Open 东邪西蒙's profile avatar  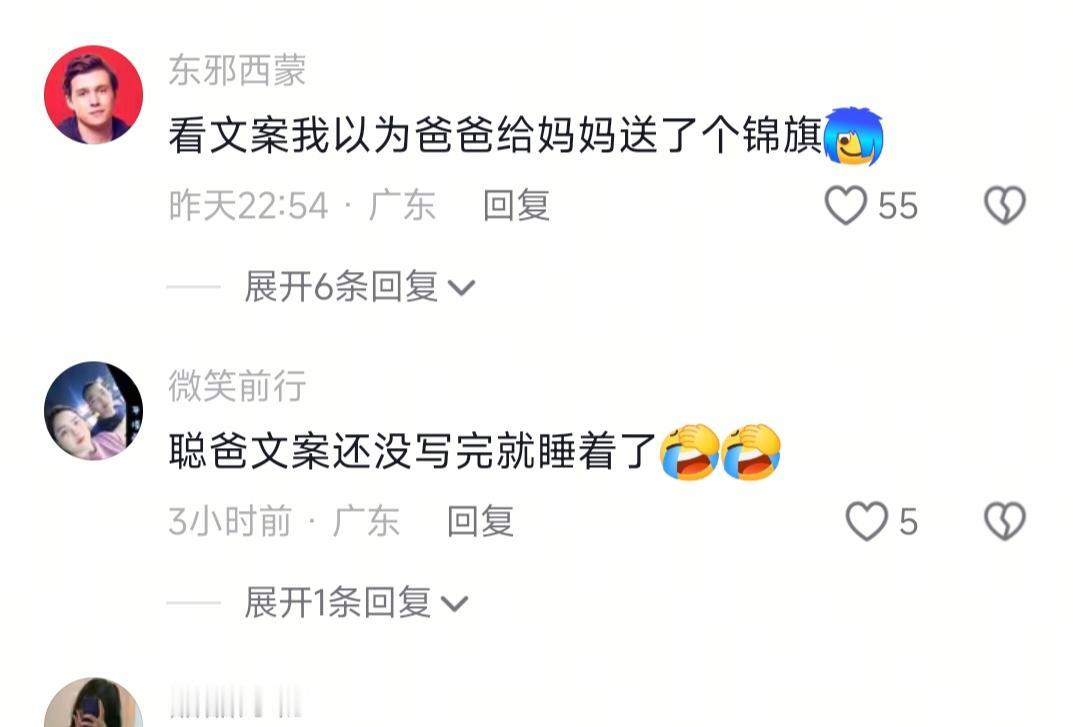94,94
